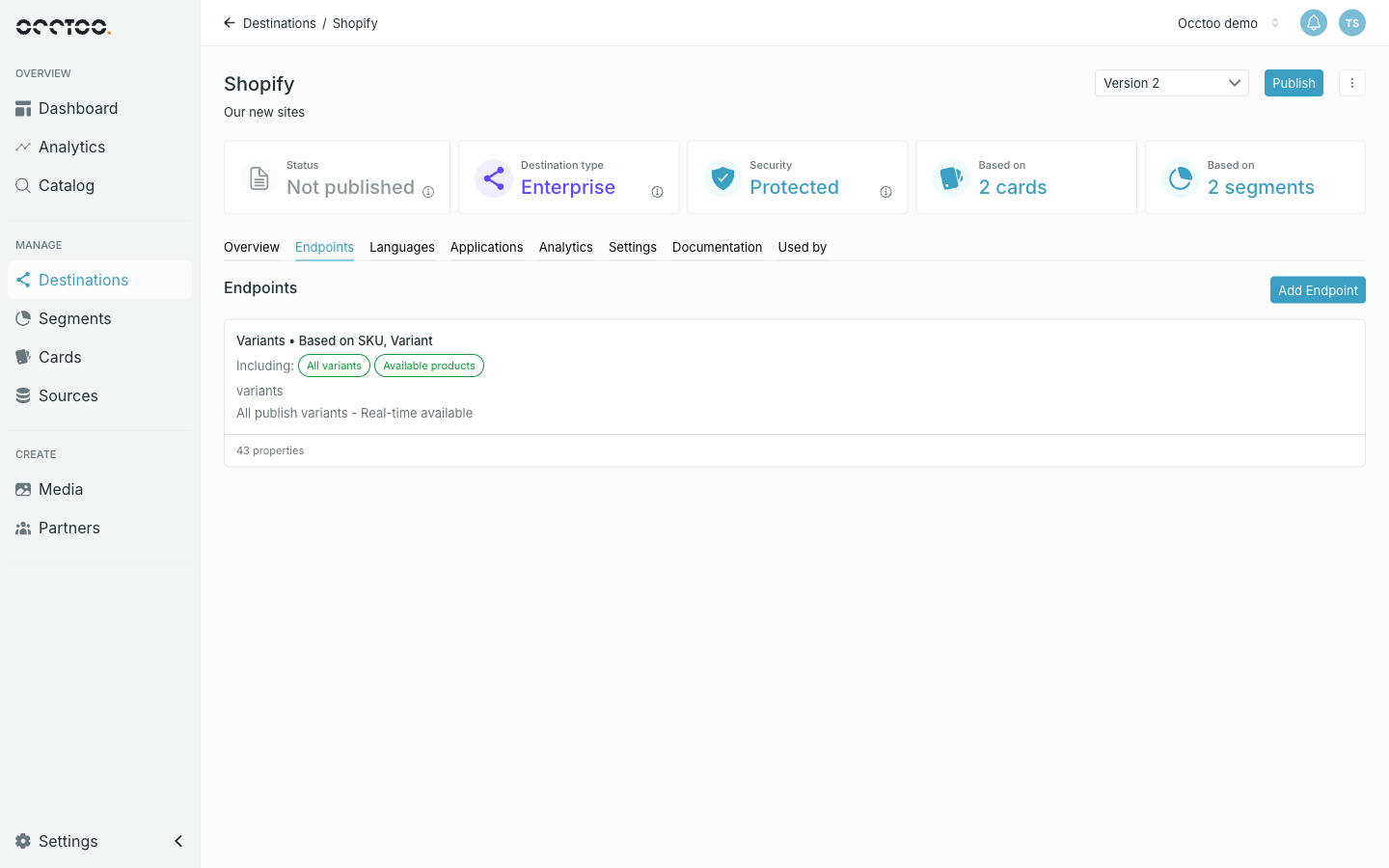Click the Media image icon

[x=23, y=490]
